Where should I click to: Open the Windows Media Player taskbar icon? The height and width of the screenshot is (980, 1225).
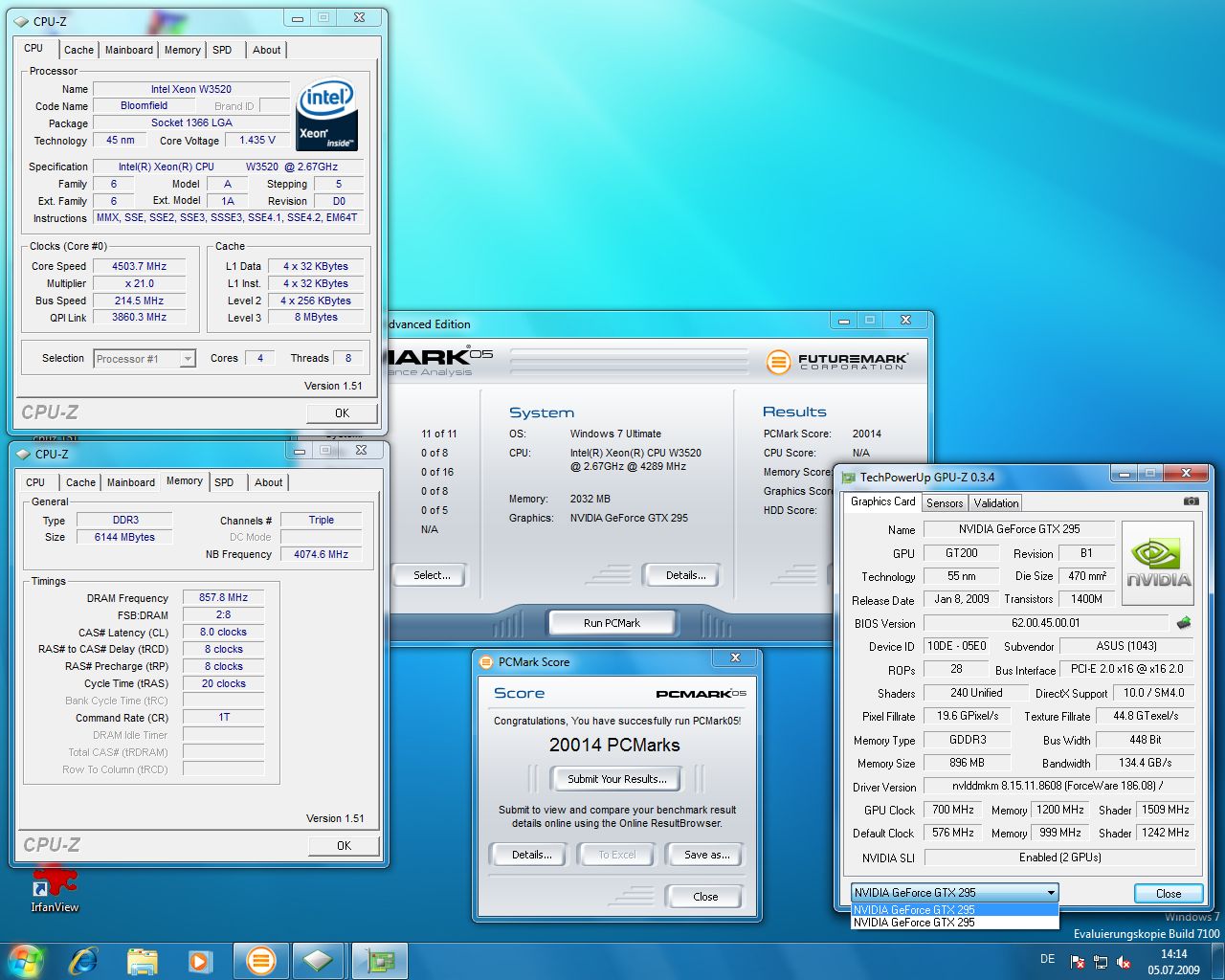point(199,961)
